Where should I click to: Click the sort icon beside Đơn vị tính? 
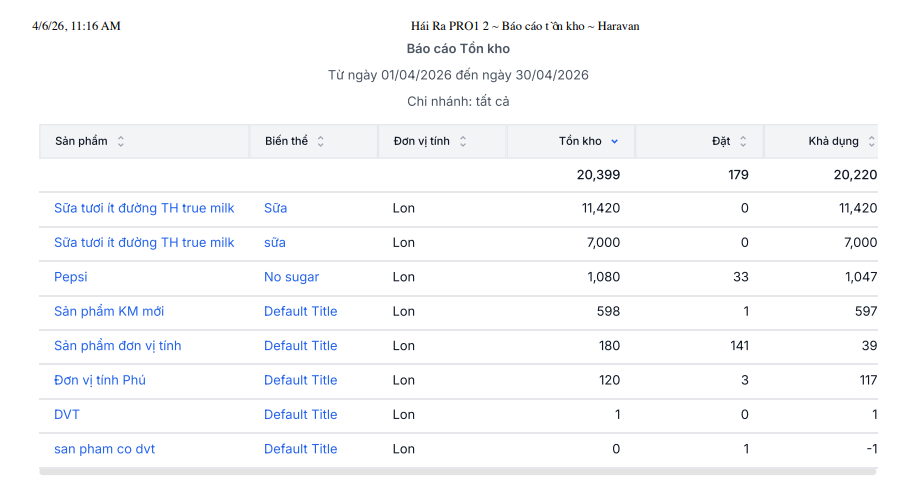463,142
